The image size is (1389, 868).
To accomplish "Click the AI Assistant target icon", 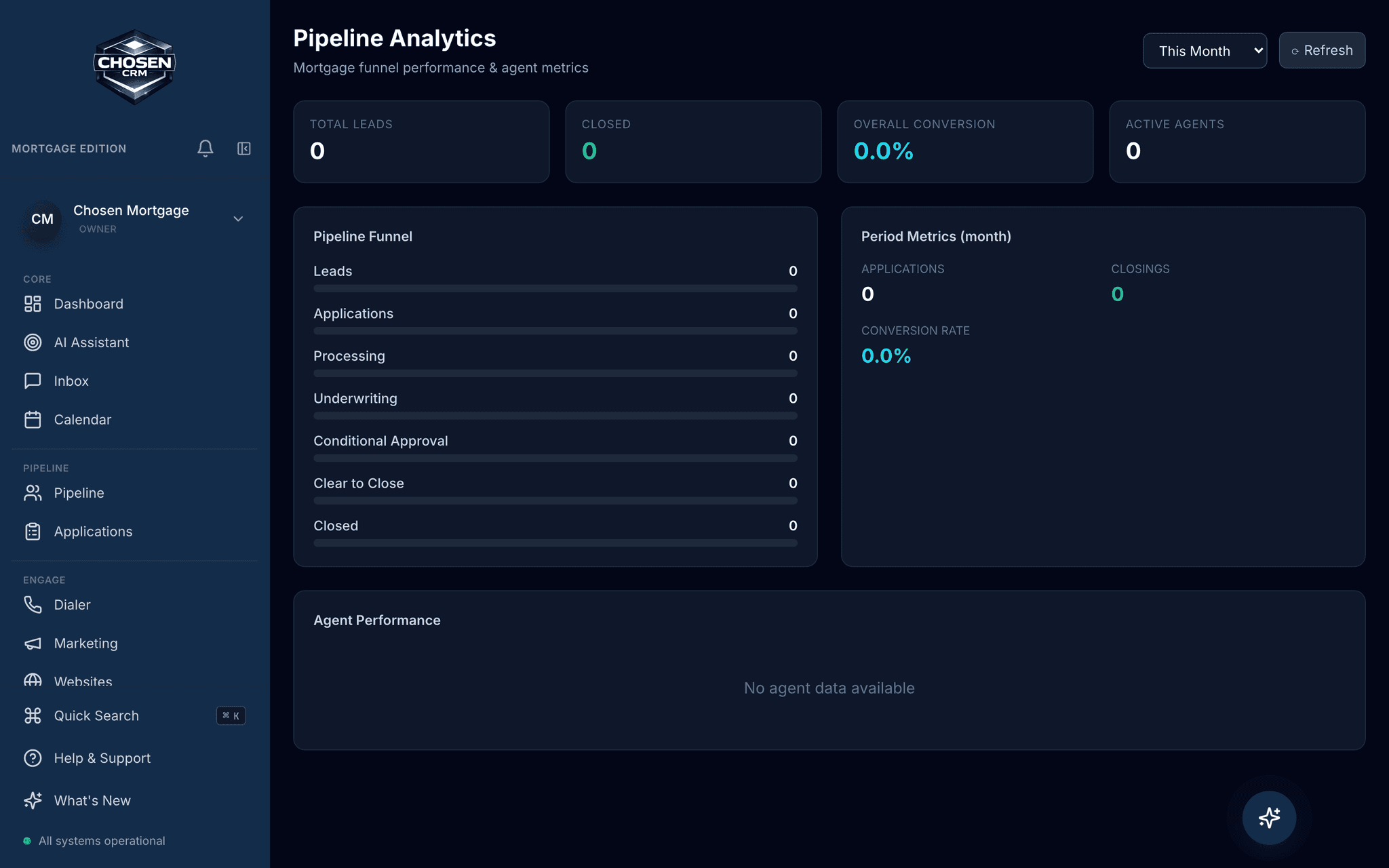I will point(33,342).
